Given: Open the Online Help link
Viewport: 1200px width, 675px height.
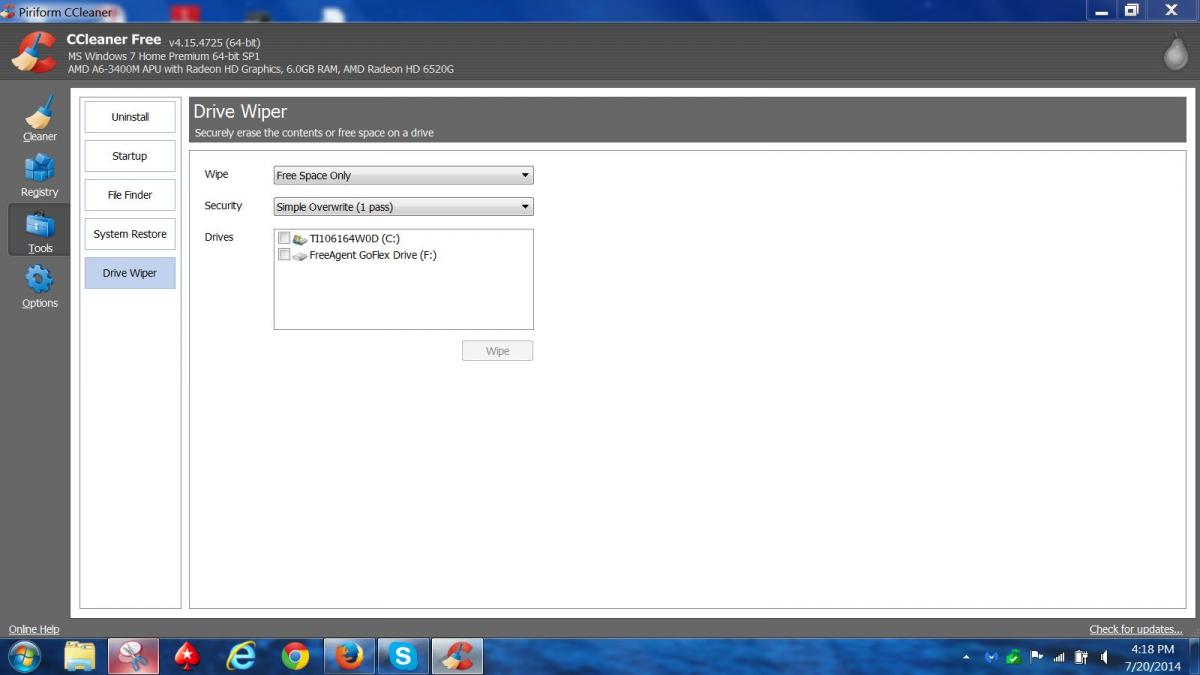Looking at the screenshot, I should pos(34,629).
